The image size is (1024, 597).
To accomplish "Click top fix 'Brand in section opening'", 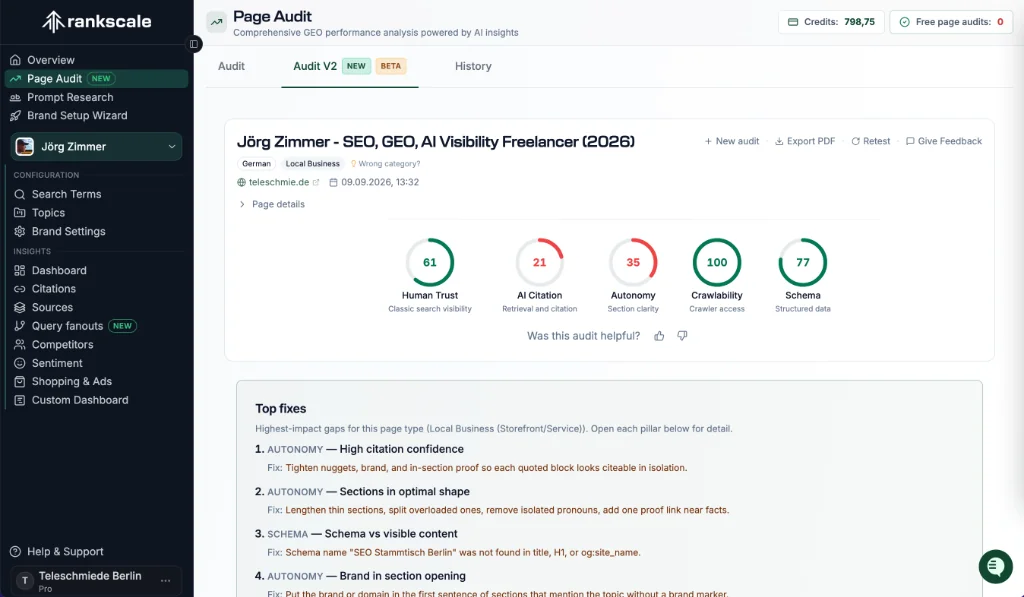I will [402, 576].
